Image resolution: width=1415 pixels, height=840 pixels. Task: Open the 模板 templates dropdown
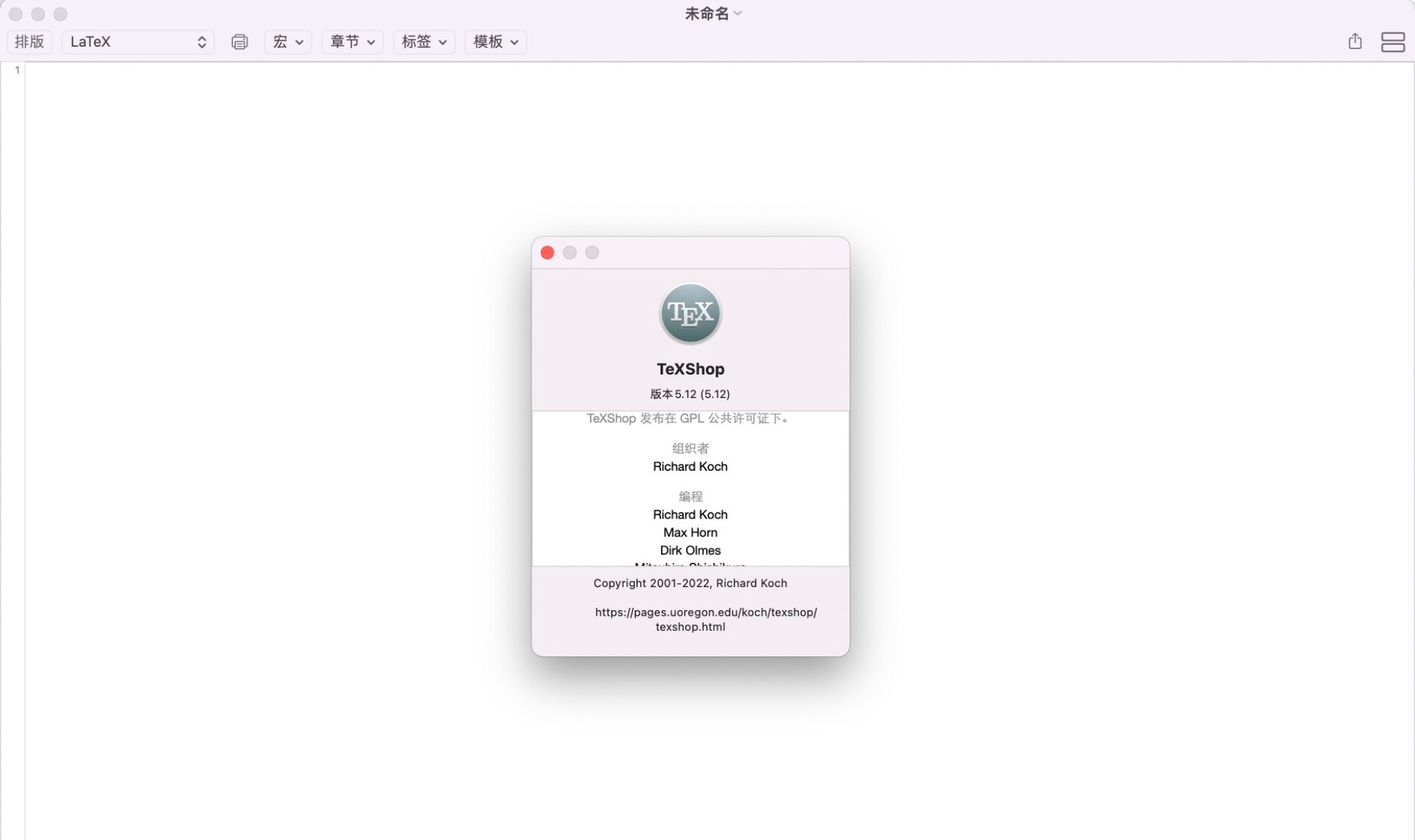(x=495, y=41)
